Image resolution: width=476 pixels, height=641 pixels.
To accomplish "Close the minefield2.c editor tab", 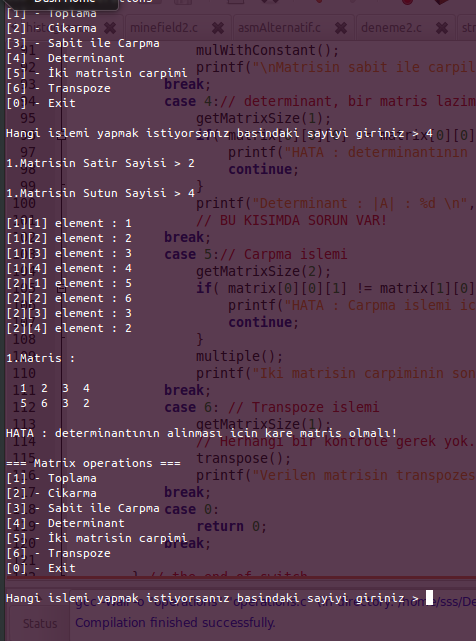I will tap(218, 28).
